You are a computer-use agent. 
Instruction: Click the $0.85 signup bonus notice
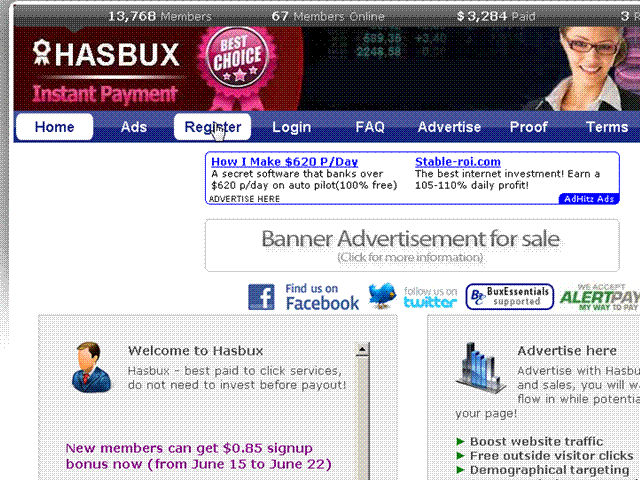click(x=198, y=456)
